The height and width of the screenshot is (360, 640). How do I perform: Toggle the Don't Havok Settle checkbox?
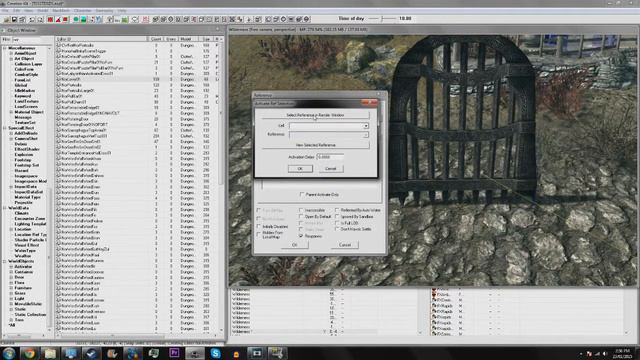click(x=337, y=229)
